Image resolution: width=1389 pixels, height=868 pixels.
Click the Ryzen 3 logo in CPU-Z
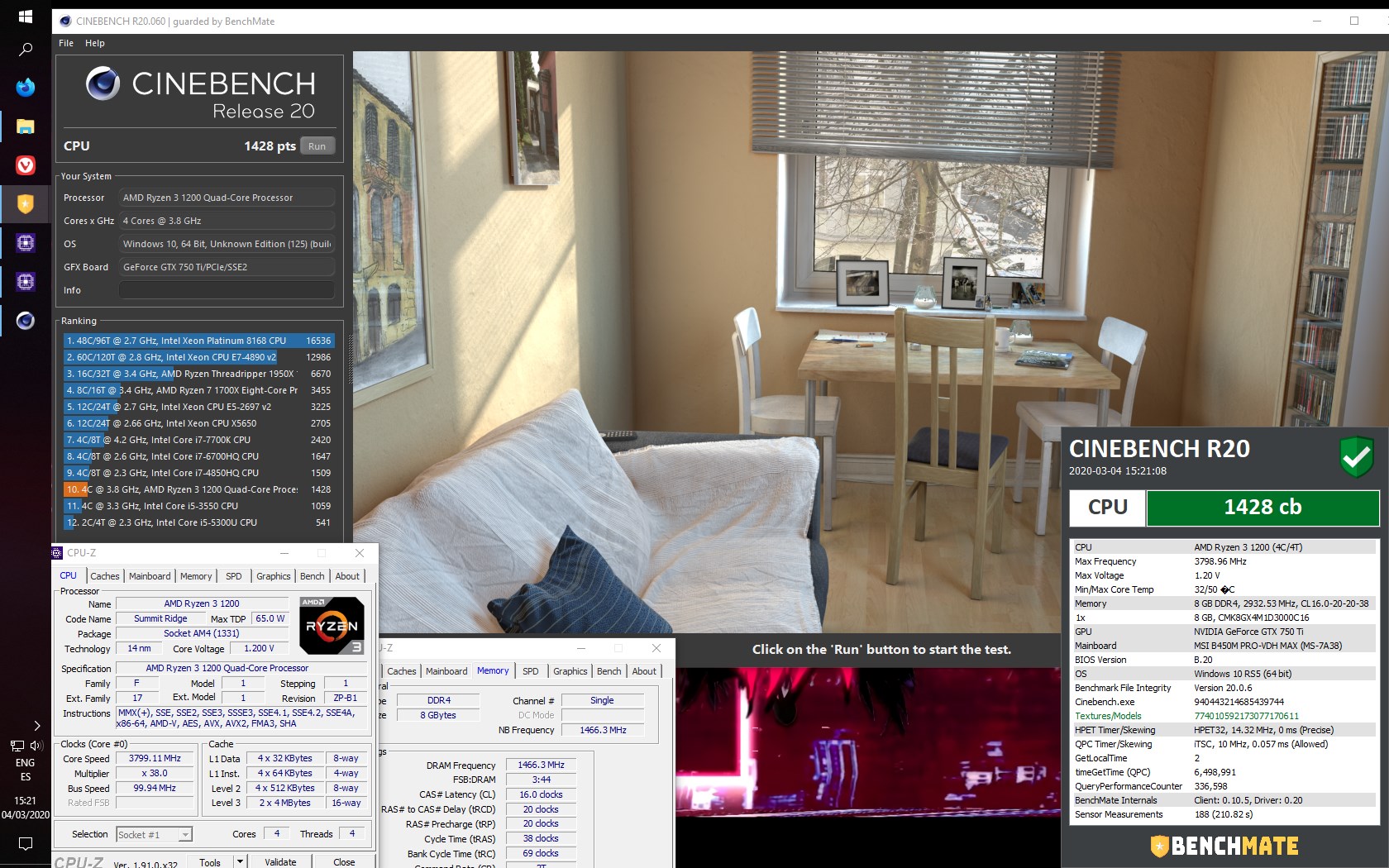tap(332, 626)
